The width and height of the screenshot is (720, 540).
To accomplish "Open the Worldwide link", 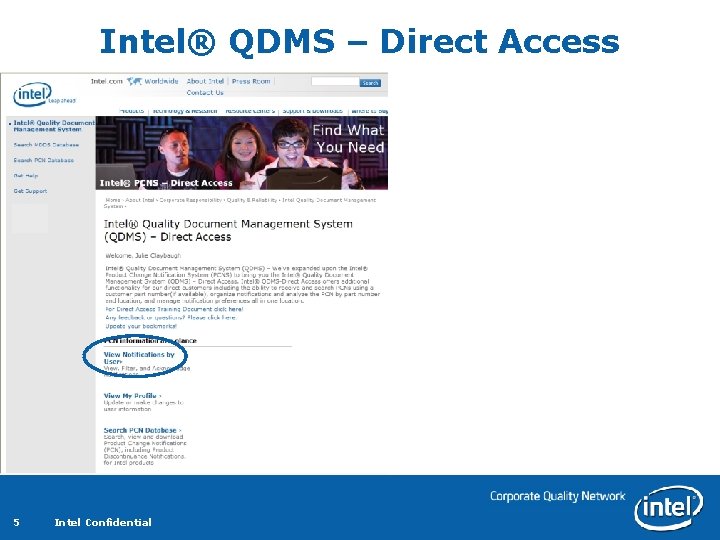I will 161,81.
